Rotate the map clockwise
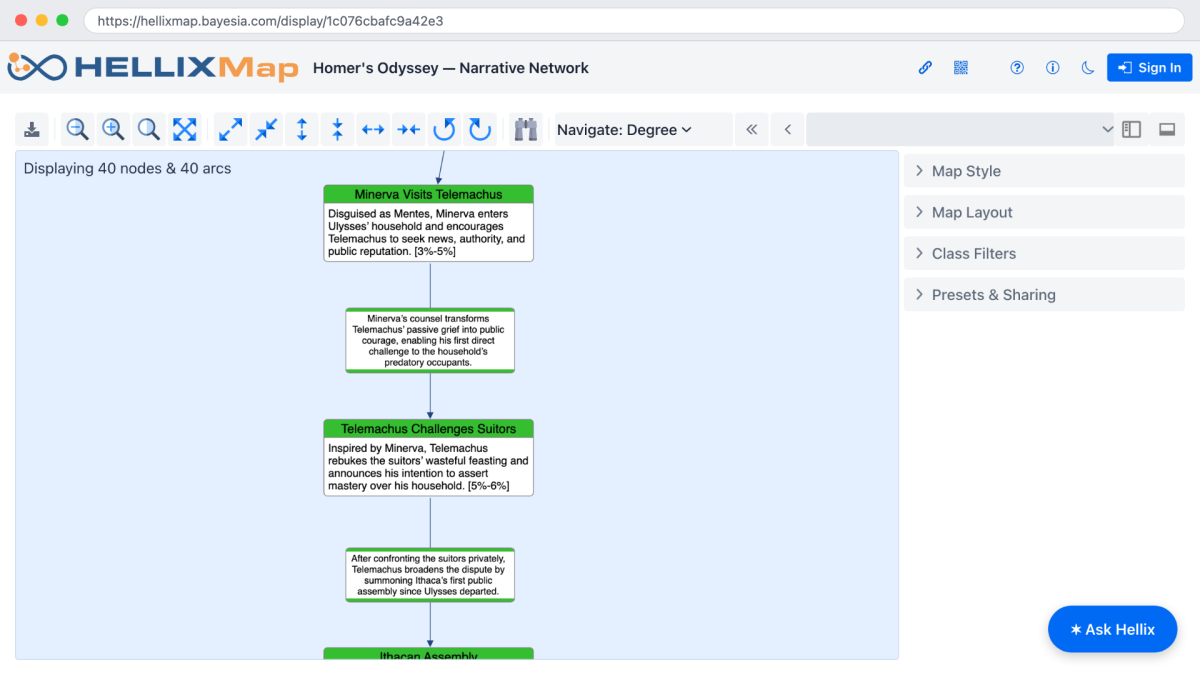 (480, 129)
